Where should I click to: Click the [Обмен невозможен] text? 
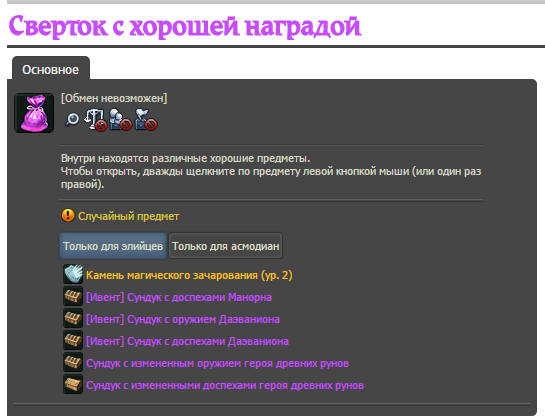[114, 98]
